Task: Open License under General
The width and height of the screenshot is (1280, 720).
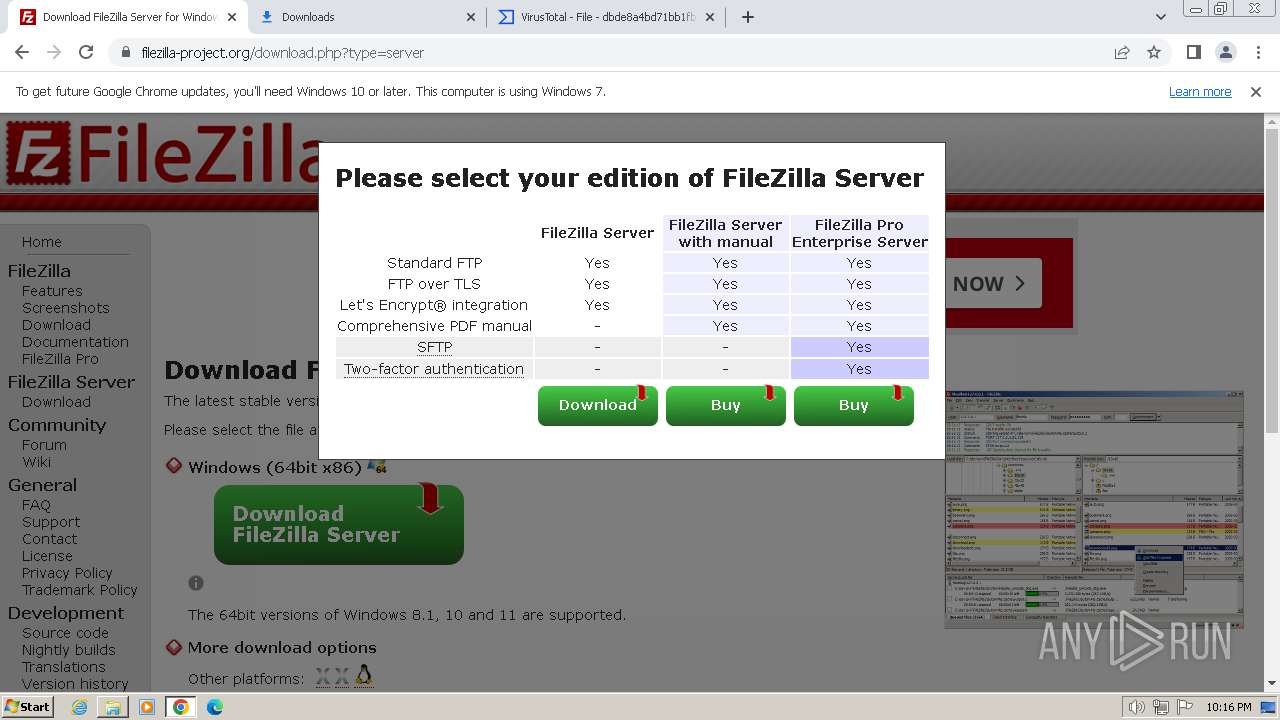Action: tap(47, 556)
